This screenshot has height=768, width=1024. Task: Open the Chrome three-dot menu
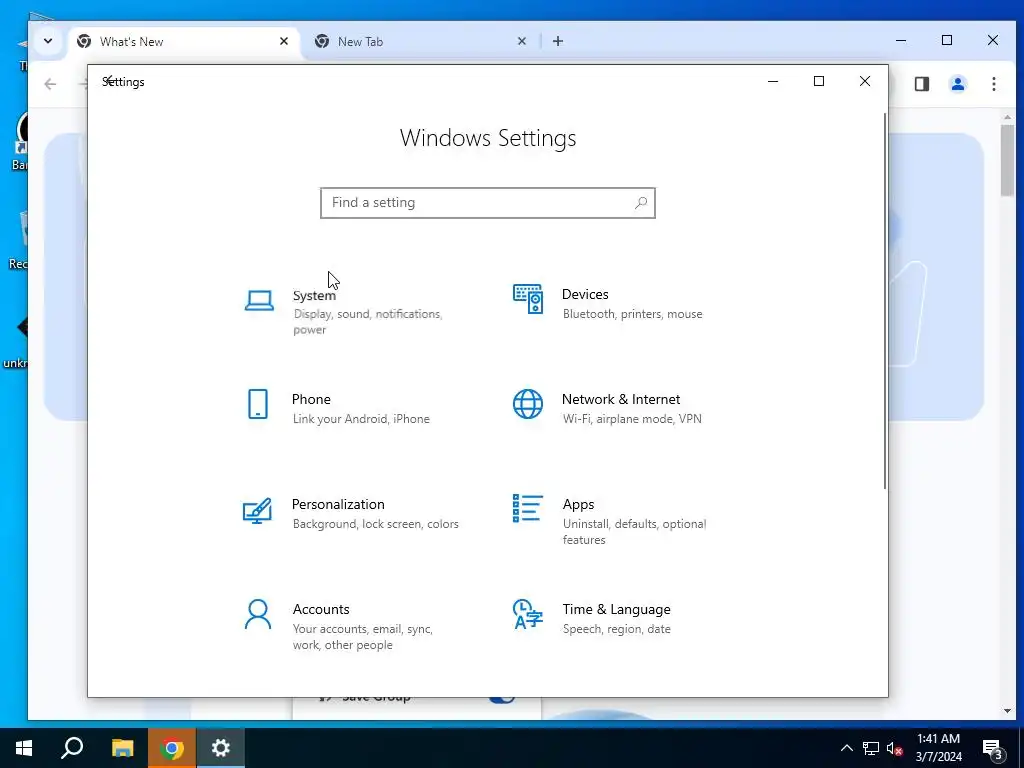click(x=993, y=84)
